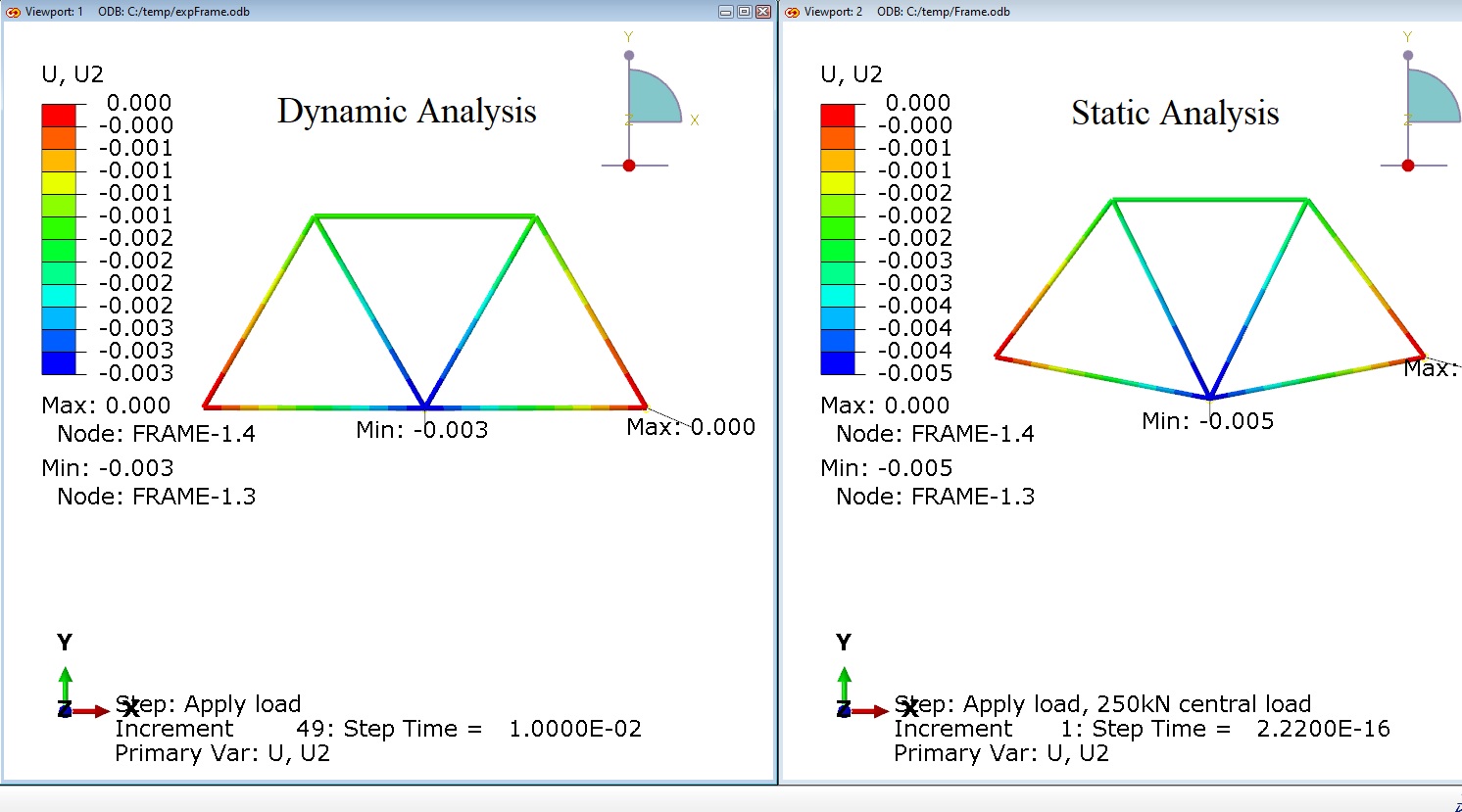Viewport: 1462px width, 812px height.
Task: Pick the top horizontal member of the dynamic frame
Action: point(425,216)
